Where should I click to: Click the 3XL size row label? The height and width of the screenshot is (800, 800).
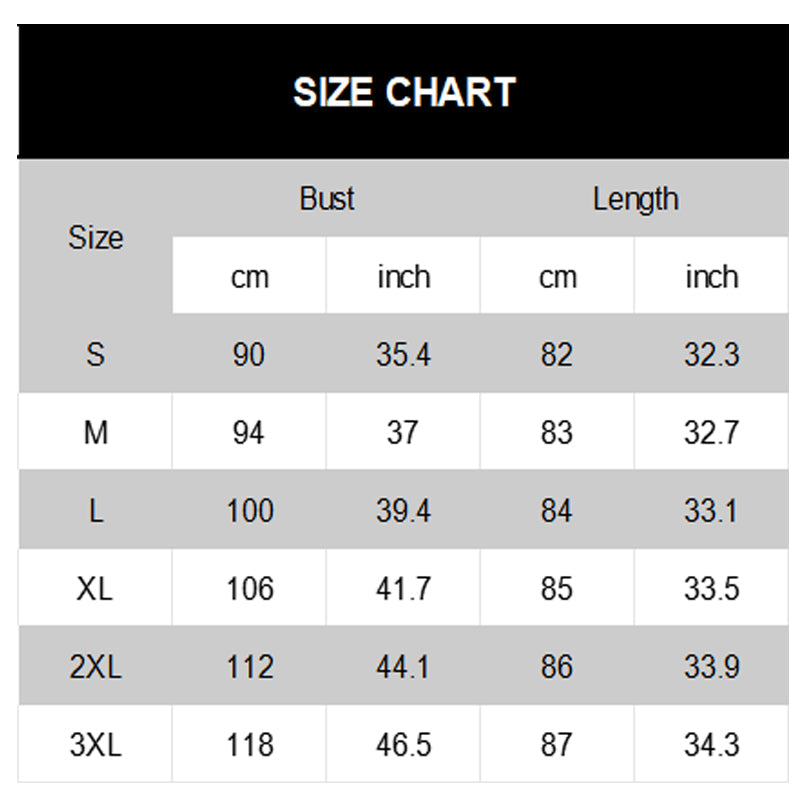[96, 744]
